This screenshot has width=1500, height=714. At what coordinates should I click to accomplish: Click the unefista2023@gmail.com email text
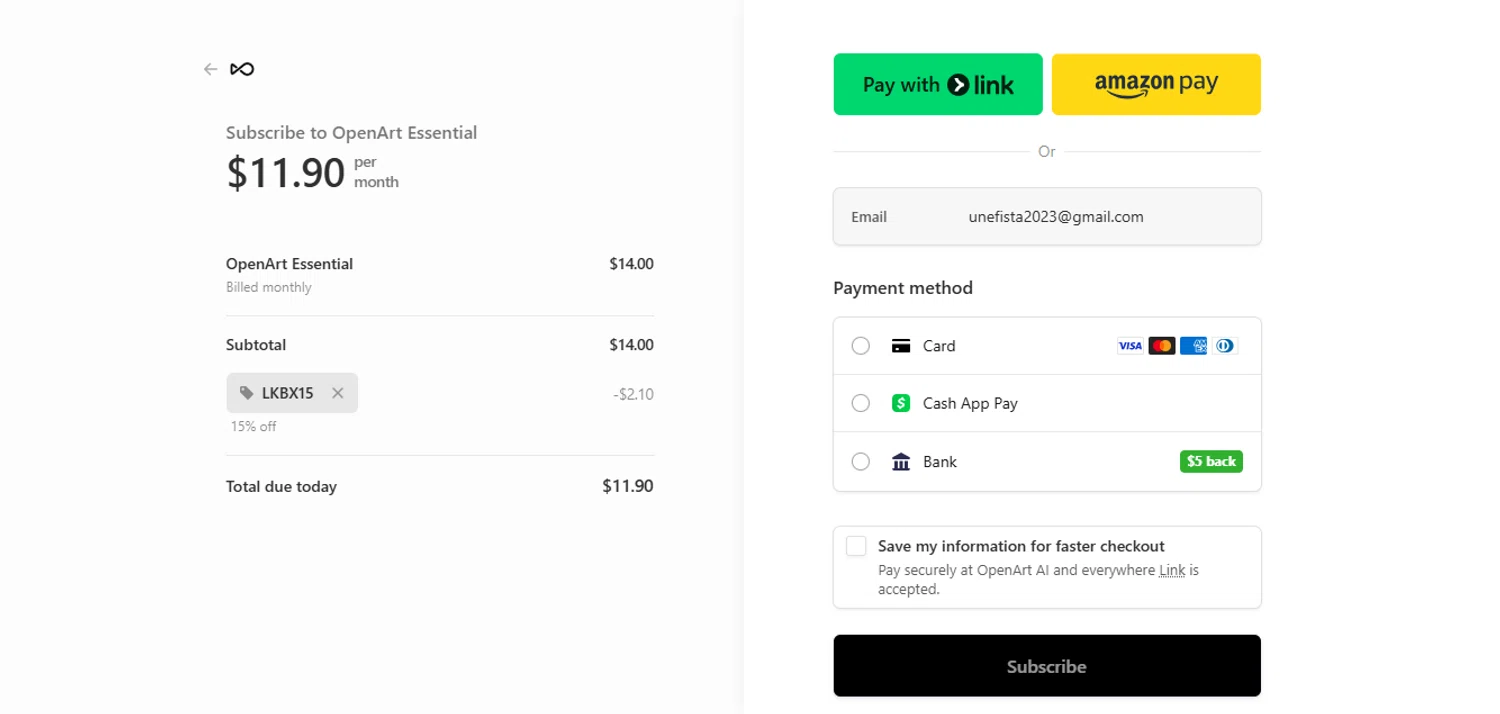tap(1056, 216)
